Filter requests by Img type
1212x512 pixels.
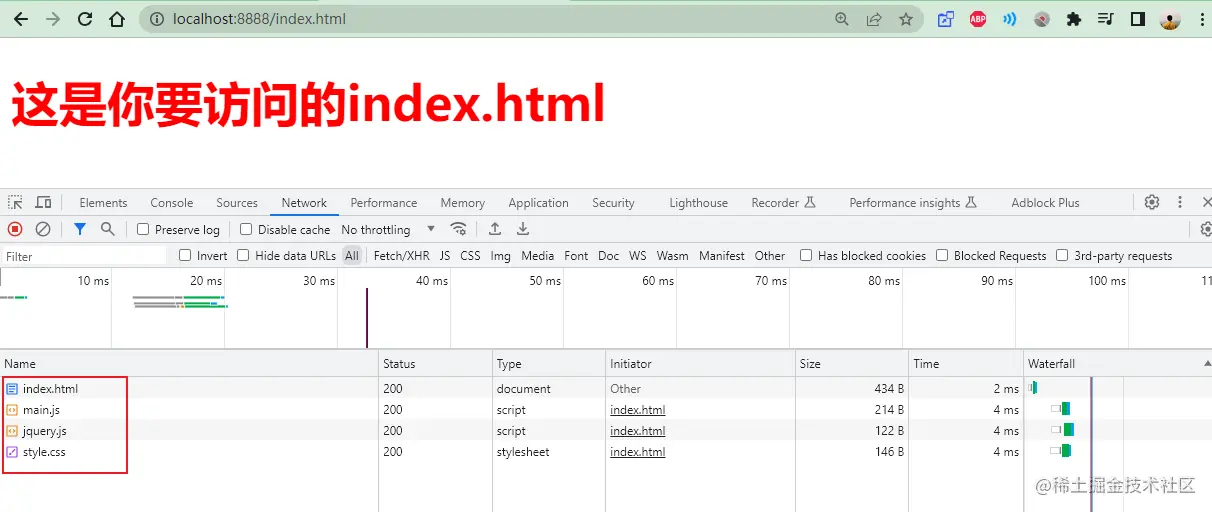(x=500, y=255)
